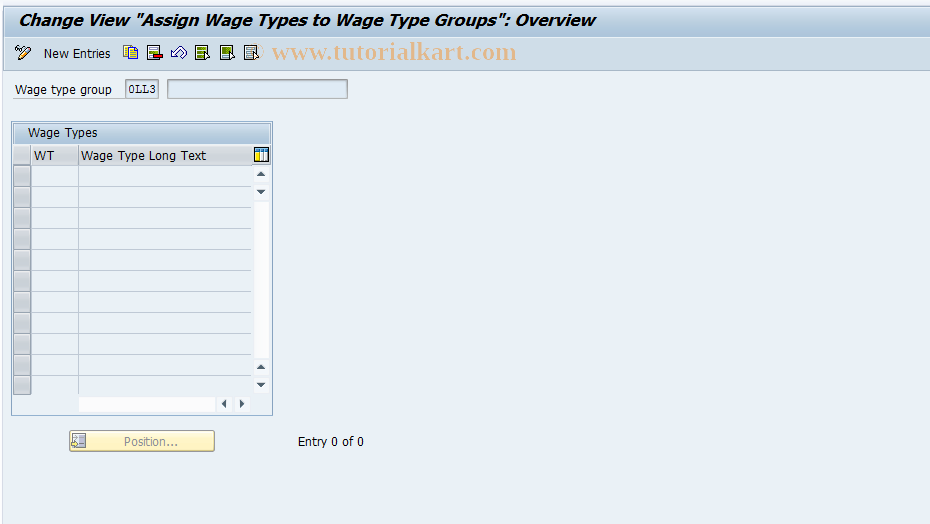Select the third row selector in table
This screenshot has width=930, height=524.
point(22,218)
